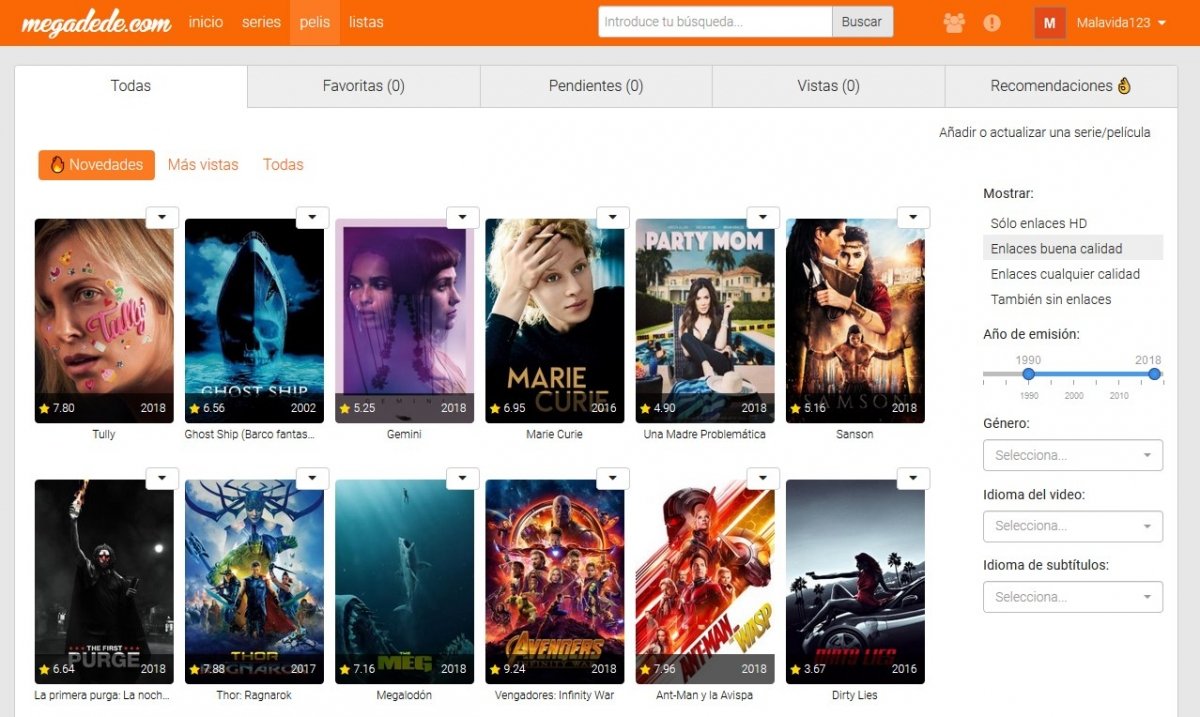Click the 1990 year slider handle
Screen dimensions: 1200x717
1028,374
